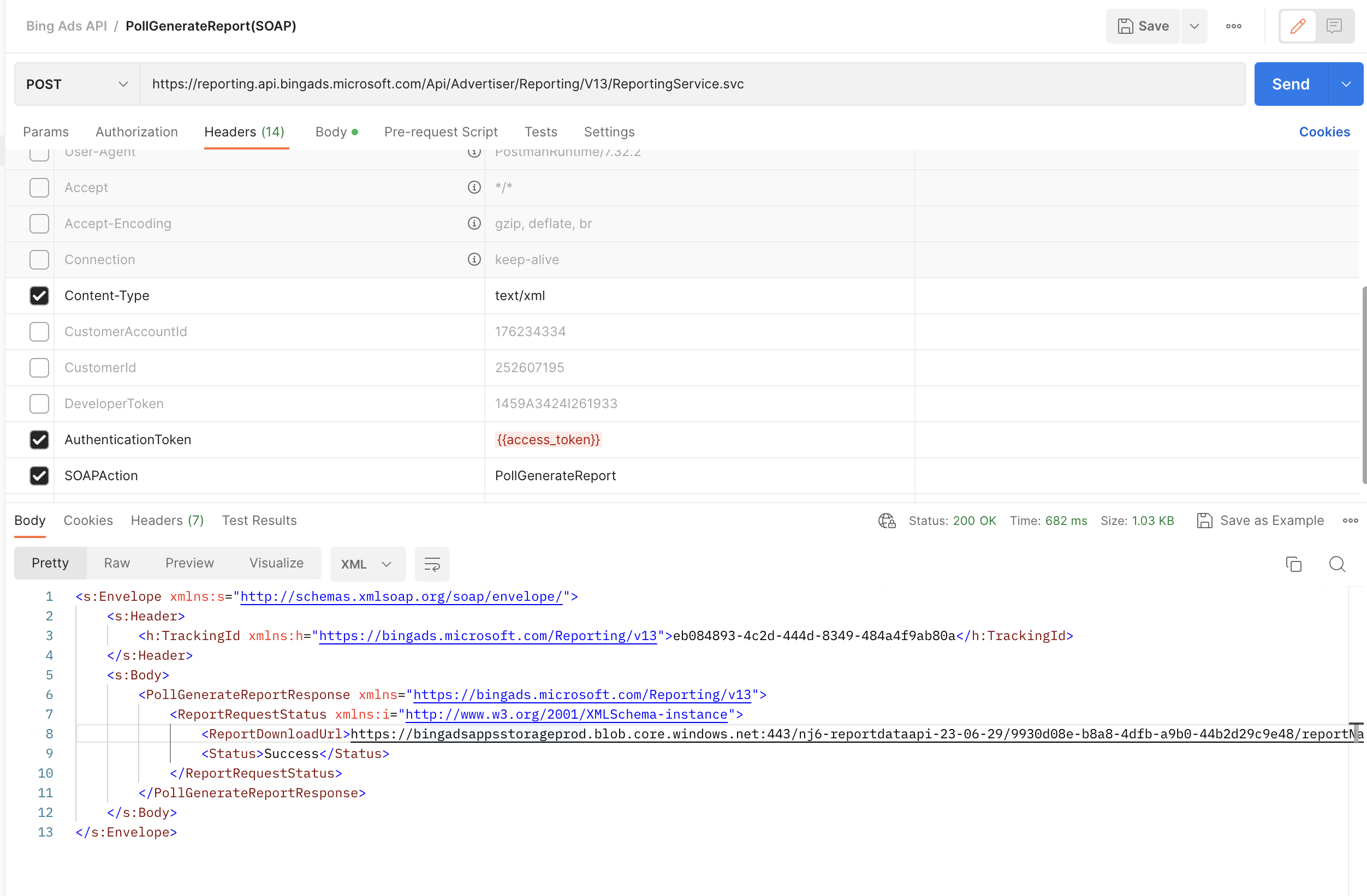Open the Test Results tab

[x=259, y=521]
